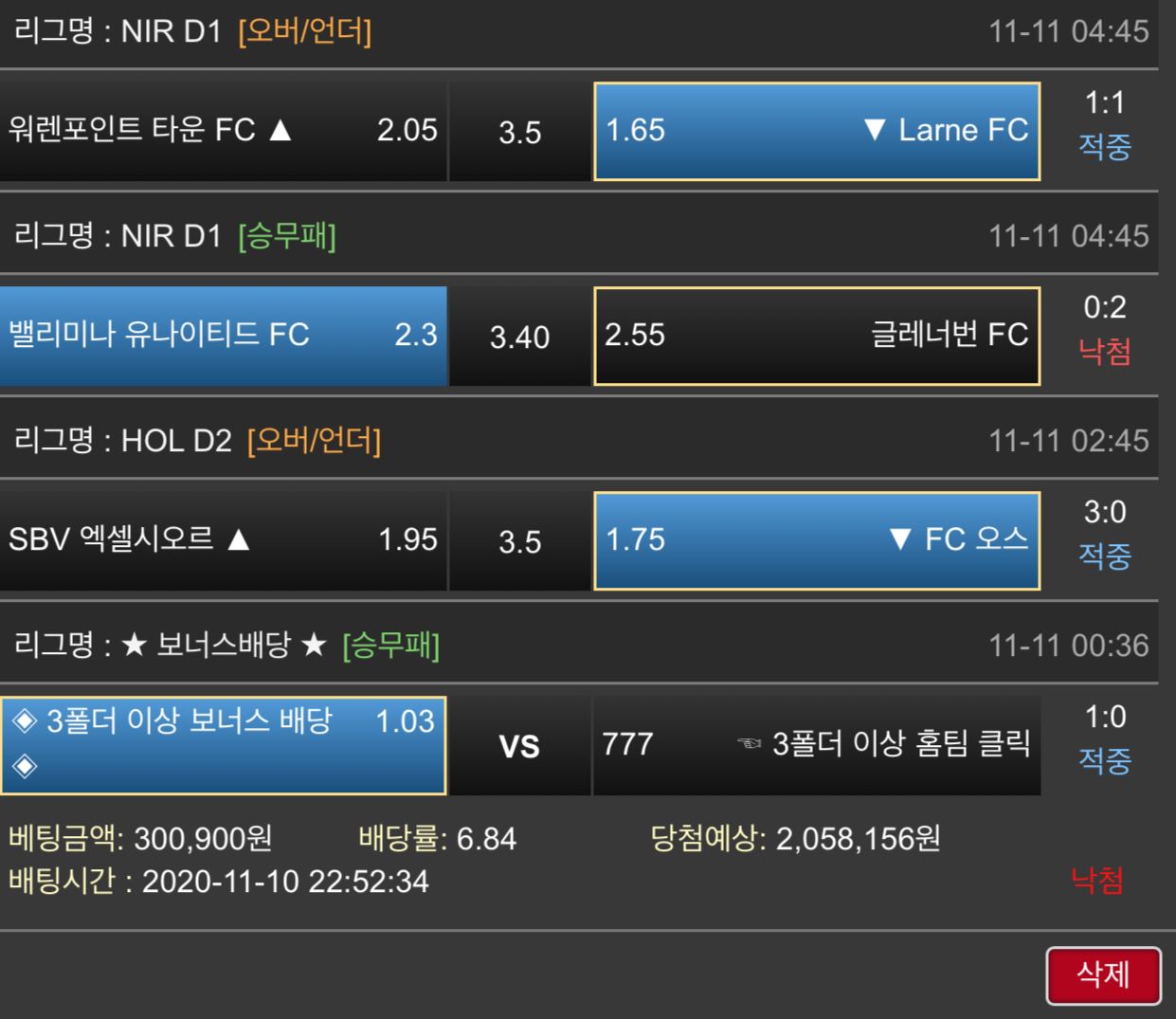This screenshot has height=1019, width=1176.
Task: Select the 3폴더 이상 보너스 배당 1.03 option
Action: (x=223, y=745)
